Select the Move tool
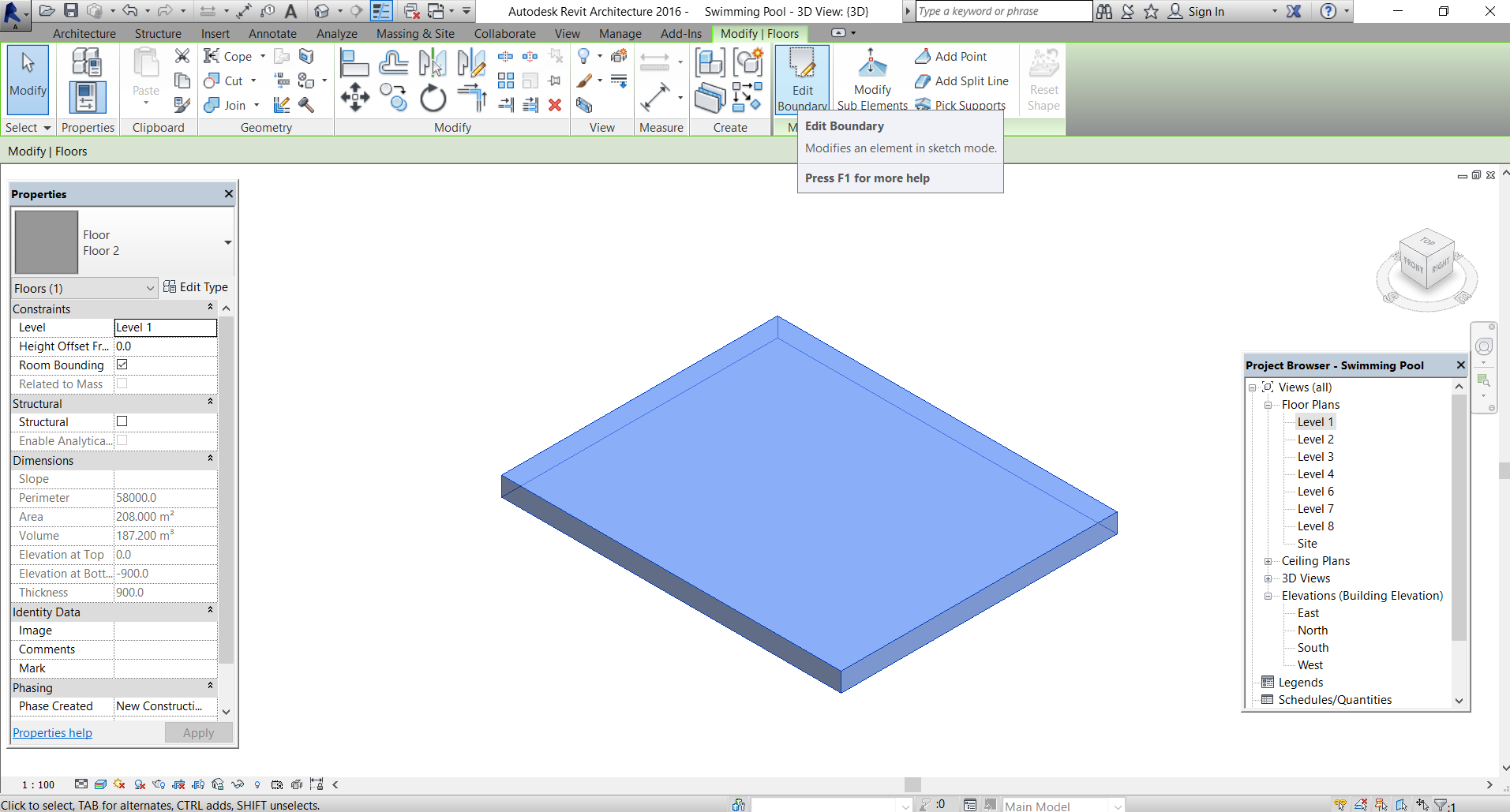The width and height of the screenshot is (1510, 812). pyautogui.click(x=354, y=97)
